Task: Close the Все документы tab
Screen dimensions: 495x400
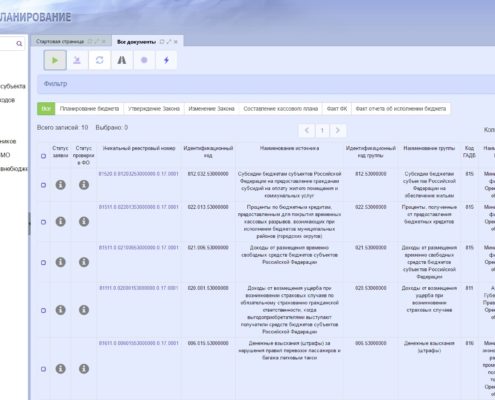Action: (176, 42)
